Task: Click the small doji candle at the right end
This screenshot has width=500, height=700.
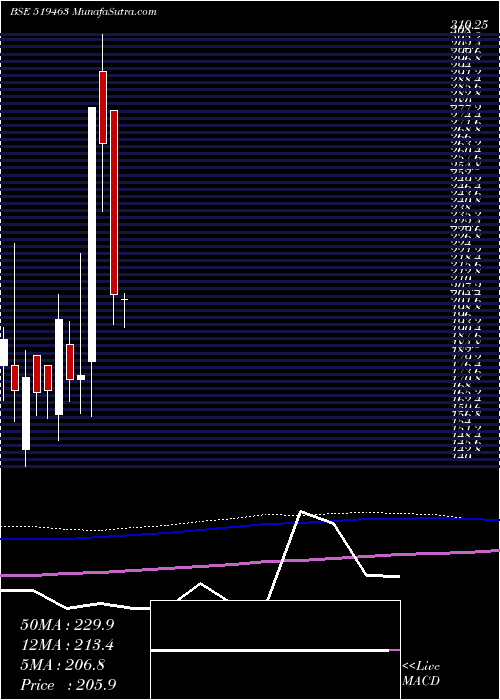Action: tap(125, 299)
